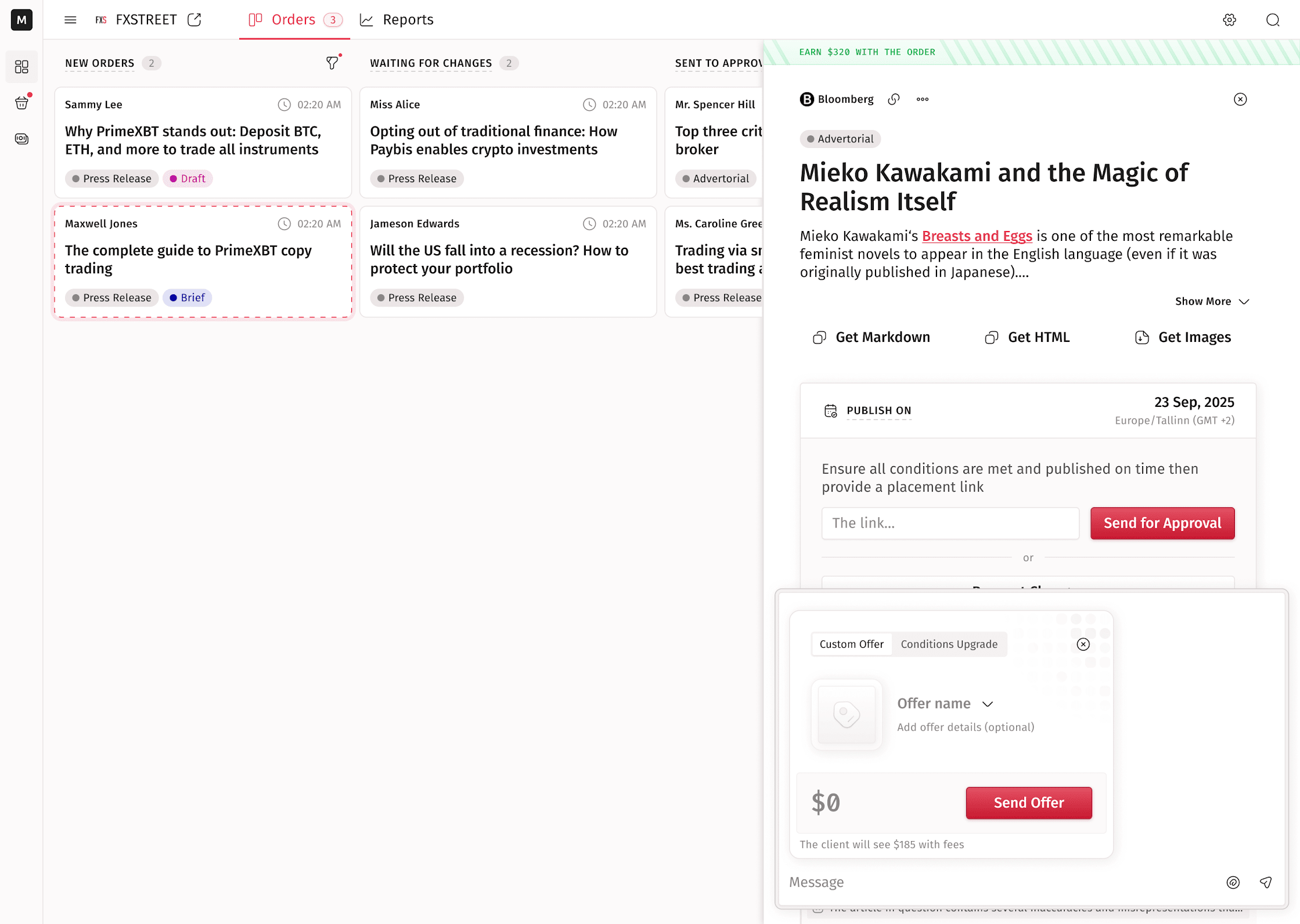This screenshot has width=1300, height=924.
Task: Switch to the Custom Offer option
Action: (851, 644)
